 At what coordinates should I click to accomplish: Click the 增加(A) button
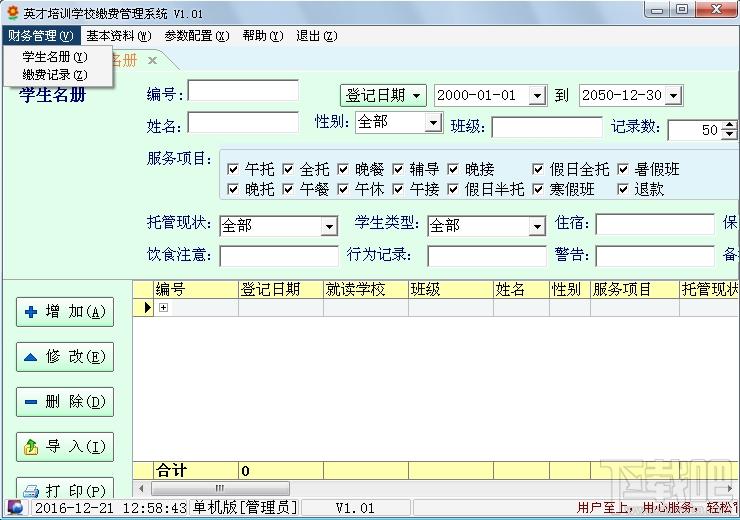[x=65, y=312]
